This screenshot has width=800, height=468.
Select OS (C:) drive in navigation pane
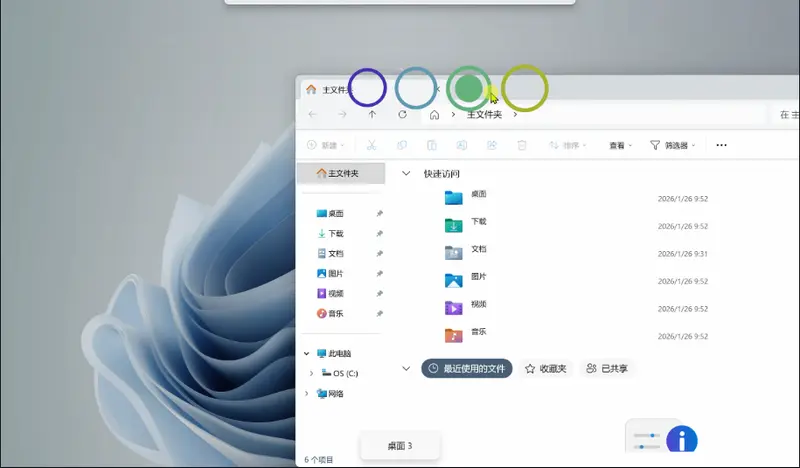(x=341, y=374)
